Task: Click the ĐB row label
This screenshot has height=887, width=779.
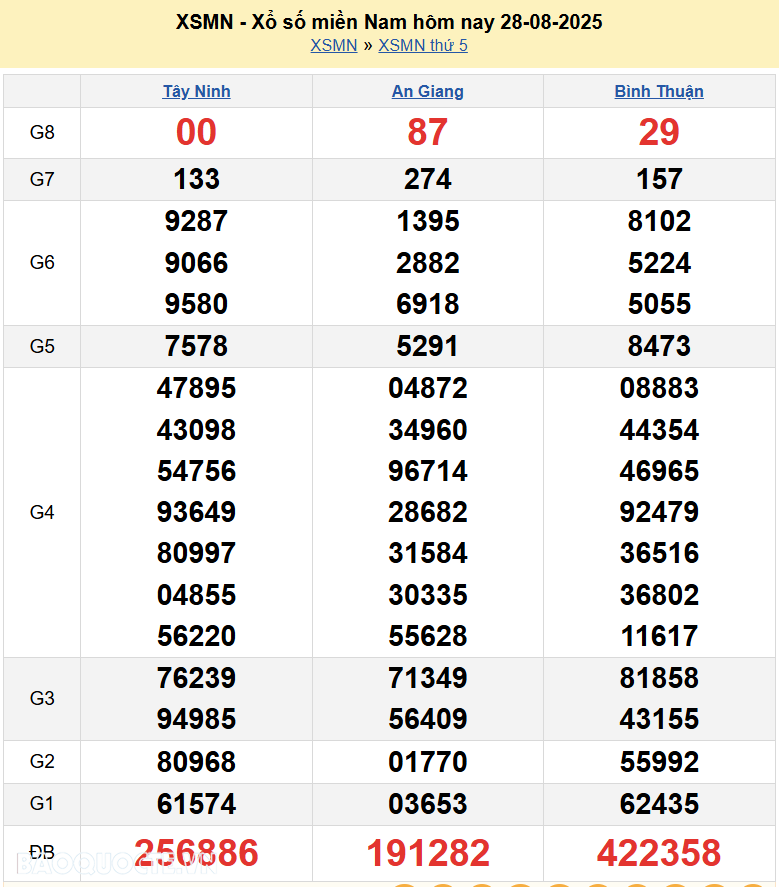Action: click(x=42, y=853)
